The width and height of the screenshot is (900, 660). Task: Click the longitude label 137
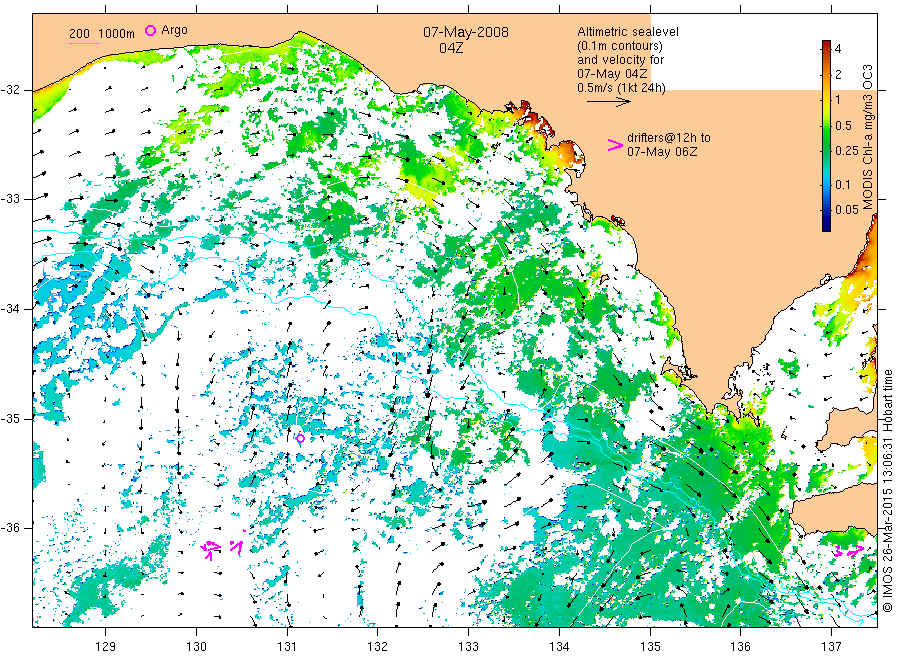point(831,646)
